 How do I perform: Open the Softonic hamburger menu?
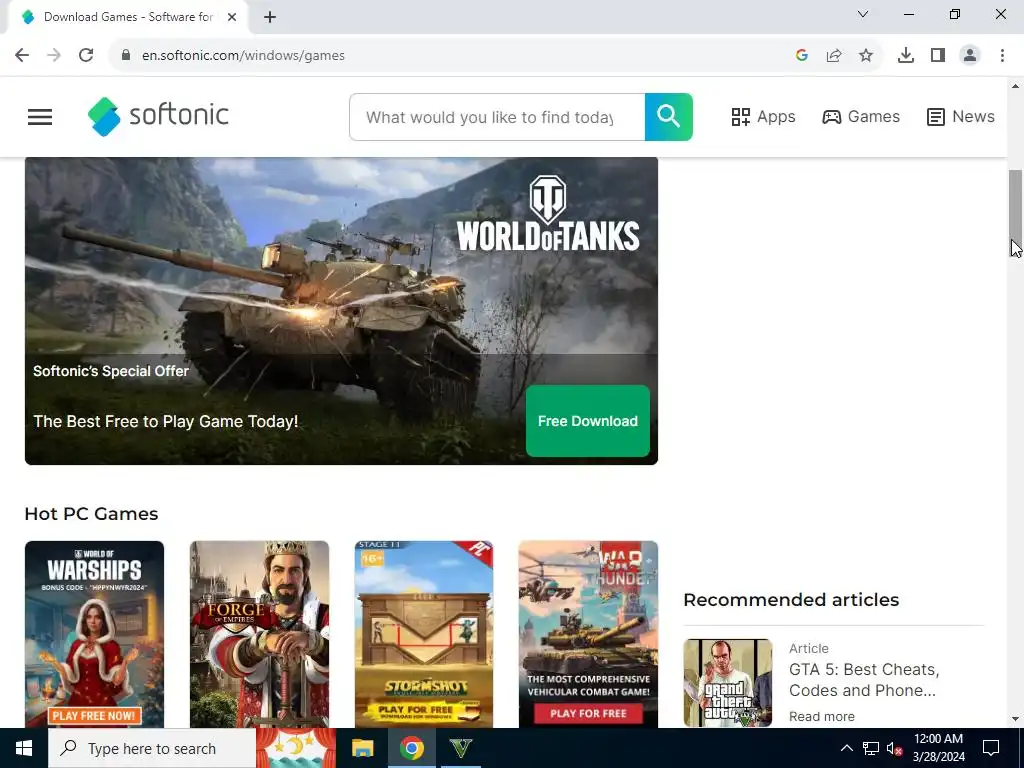[40, 117]
